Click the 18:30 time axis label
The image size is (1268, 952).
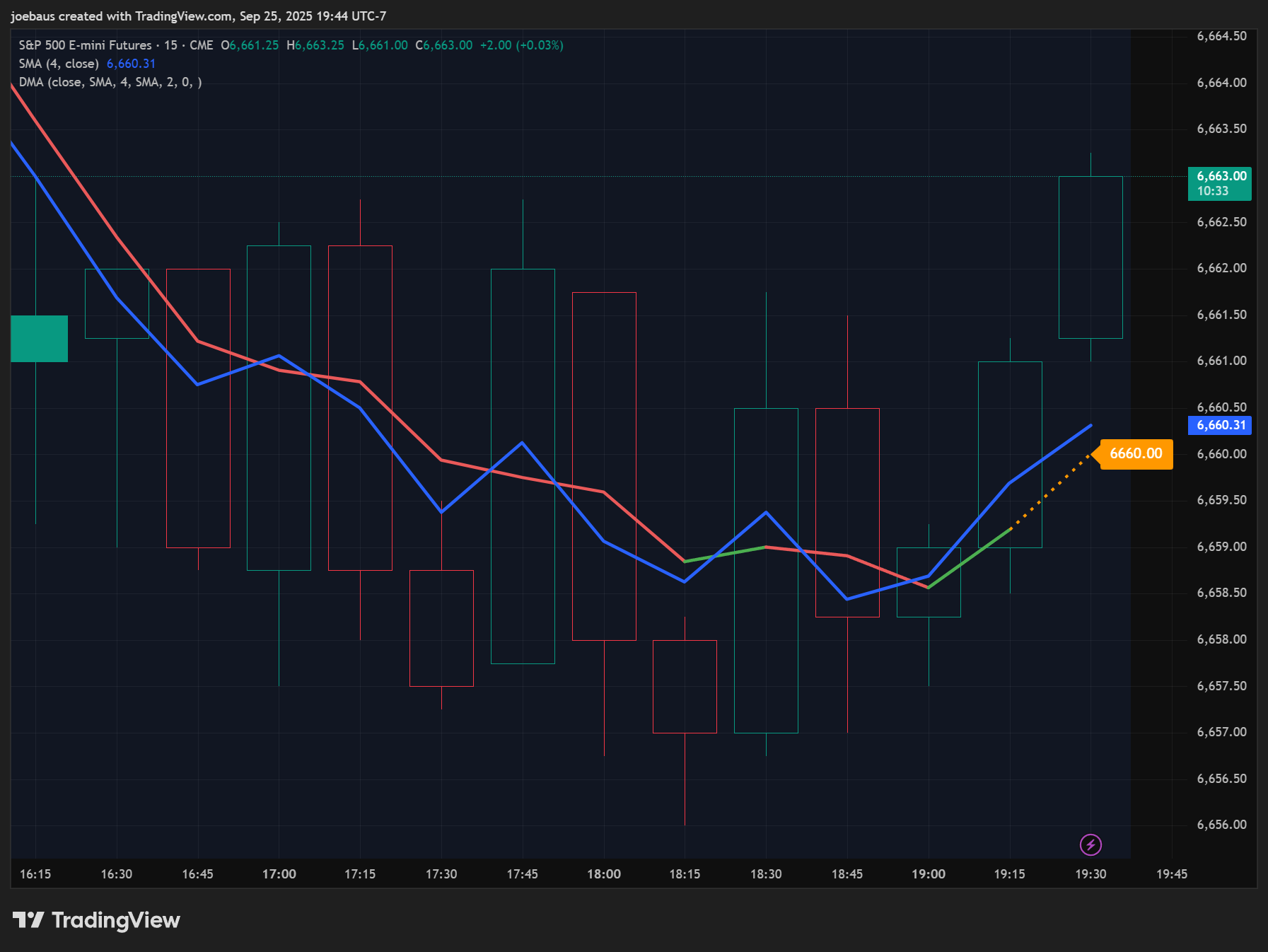766,874
